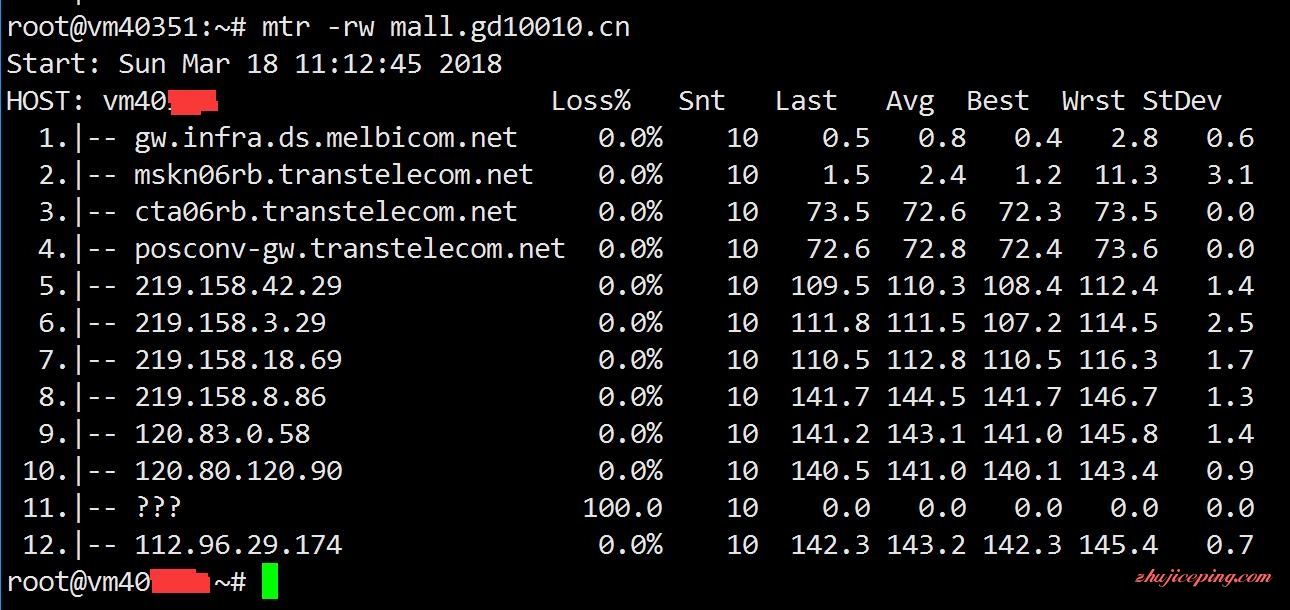
Task: Click IP address 219.158.3.29
Action: pyautogui.click(x=230, y=323)
